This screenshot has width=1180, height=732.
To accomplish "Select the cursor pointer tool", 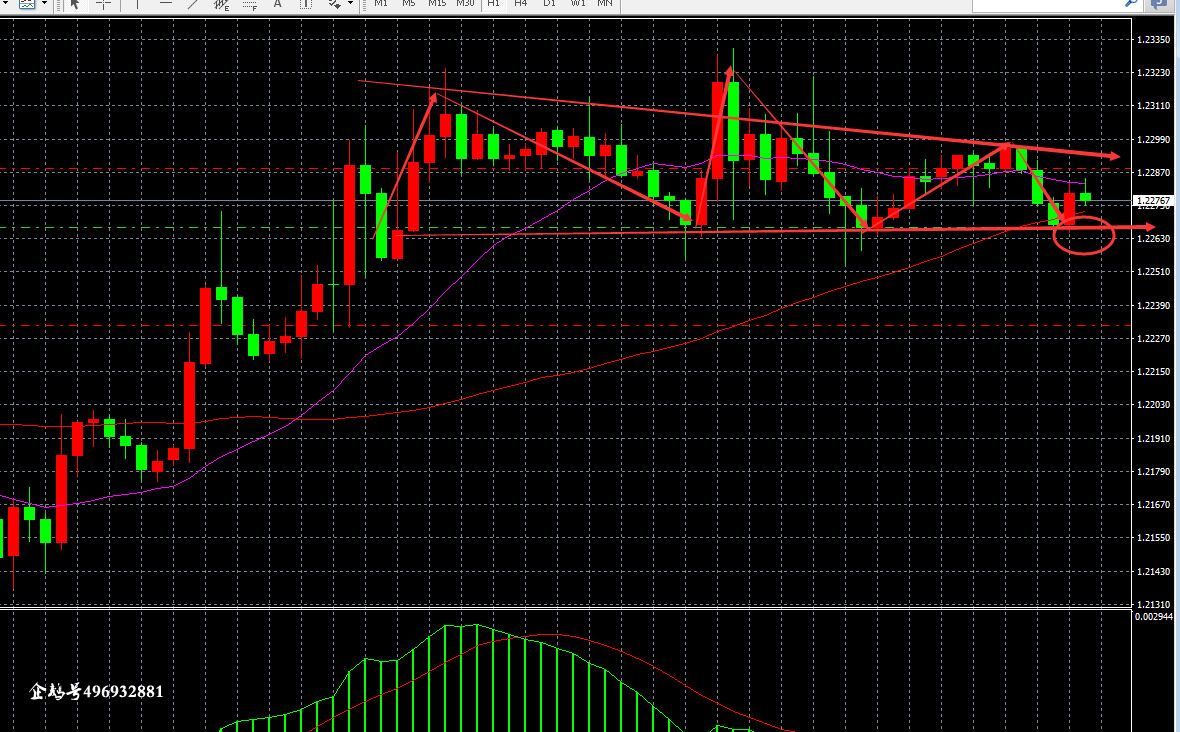I will coord(75,4).
